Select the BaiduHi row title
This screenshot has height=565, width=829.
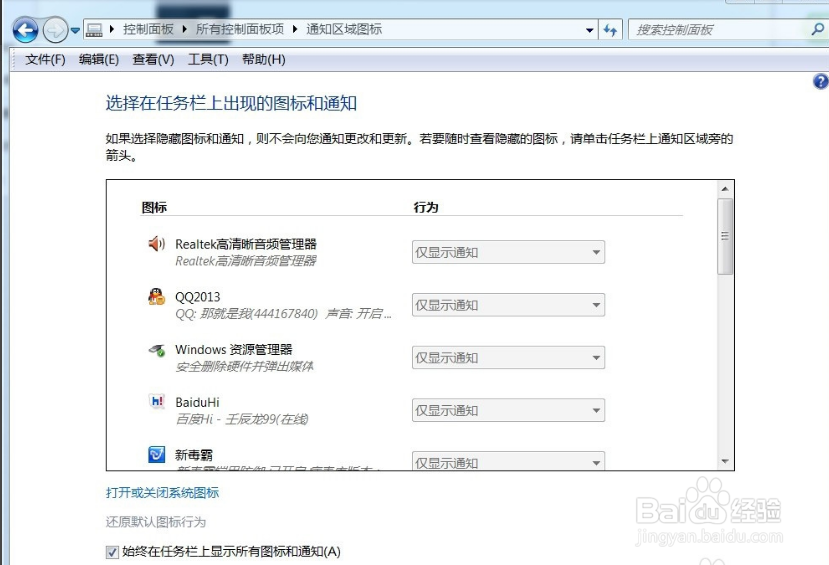(x=197, y=402)
